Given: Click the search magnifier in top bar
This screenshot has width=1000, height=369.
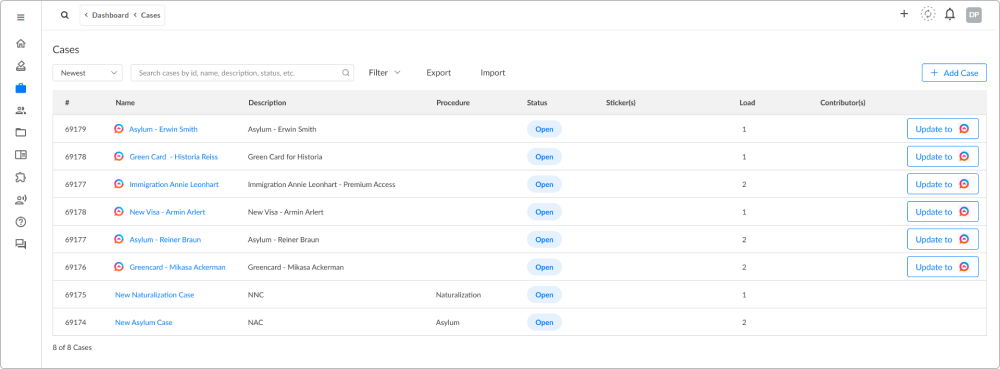Looking at the screenshot, I should tap(64, 15).
